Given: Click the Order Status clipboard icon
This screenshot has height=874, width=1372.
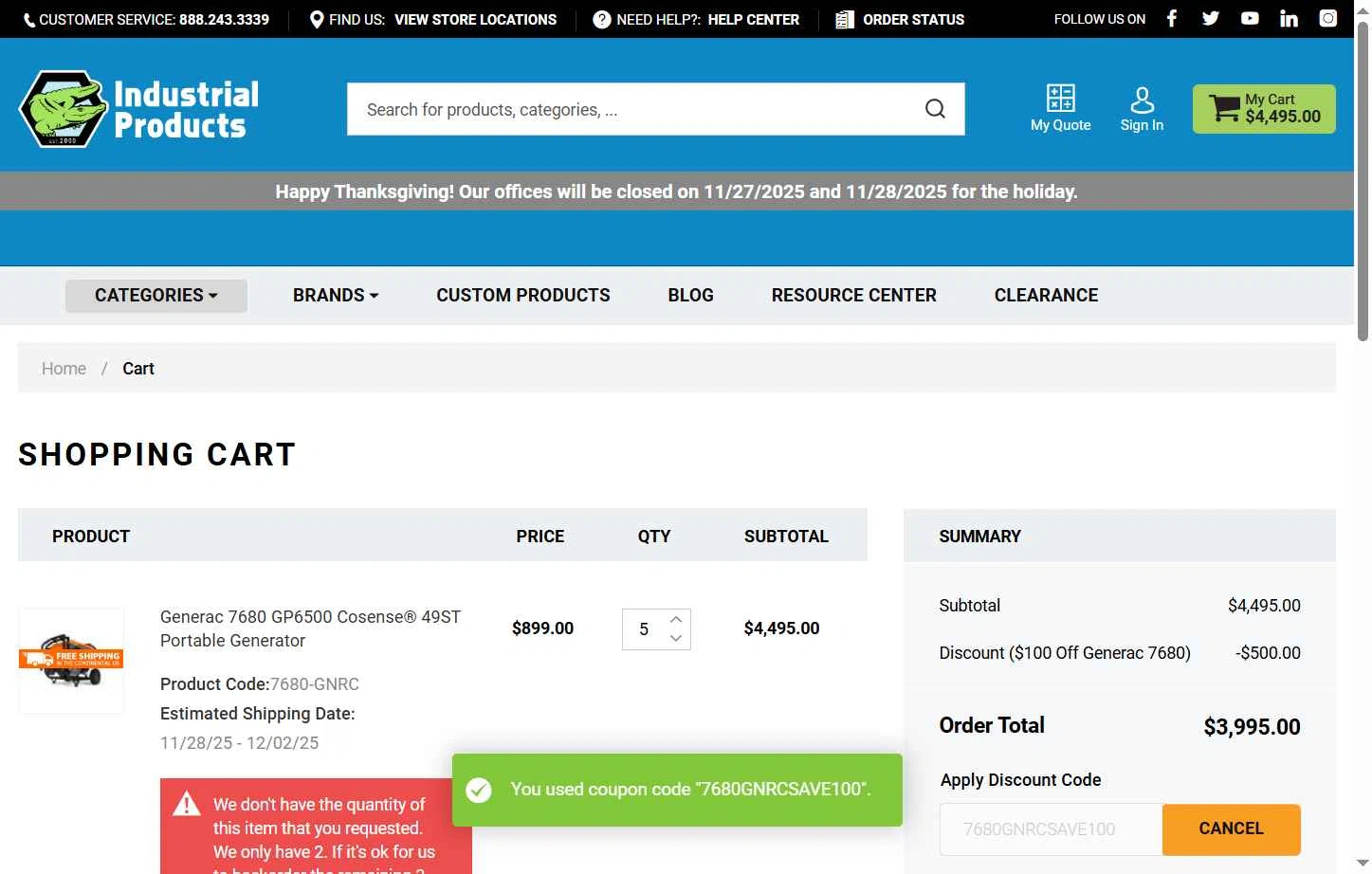Looking at the screenshot, I should click(x=845, y=19).
